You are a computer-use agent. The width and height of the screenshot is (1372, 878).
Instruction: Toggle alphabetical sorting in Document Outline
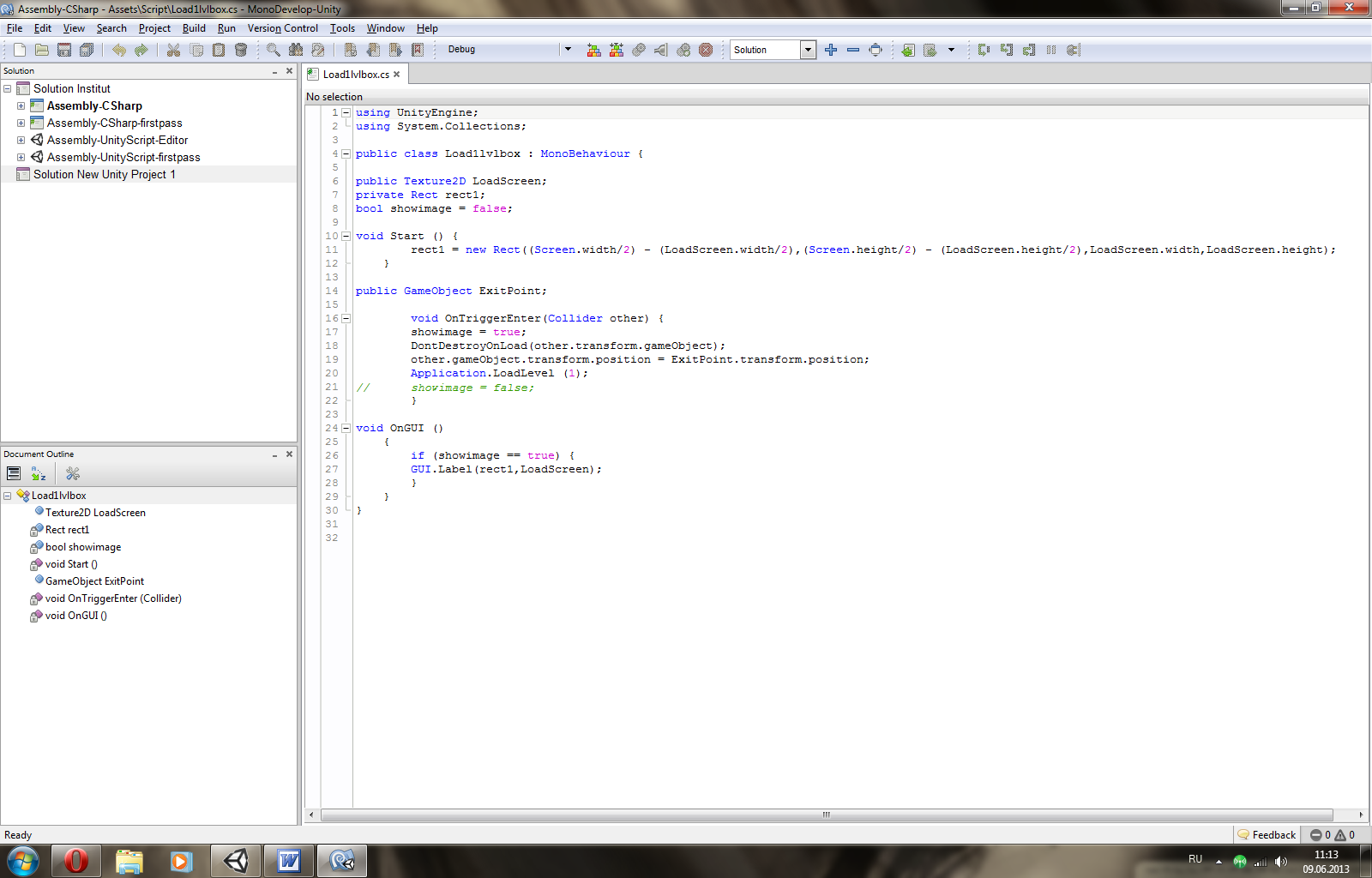click(39, 473)
